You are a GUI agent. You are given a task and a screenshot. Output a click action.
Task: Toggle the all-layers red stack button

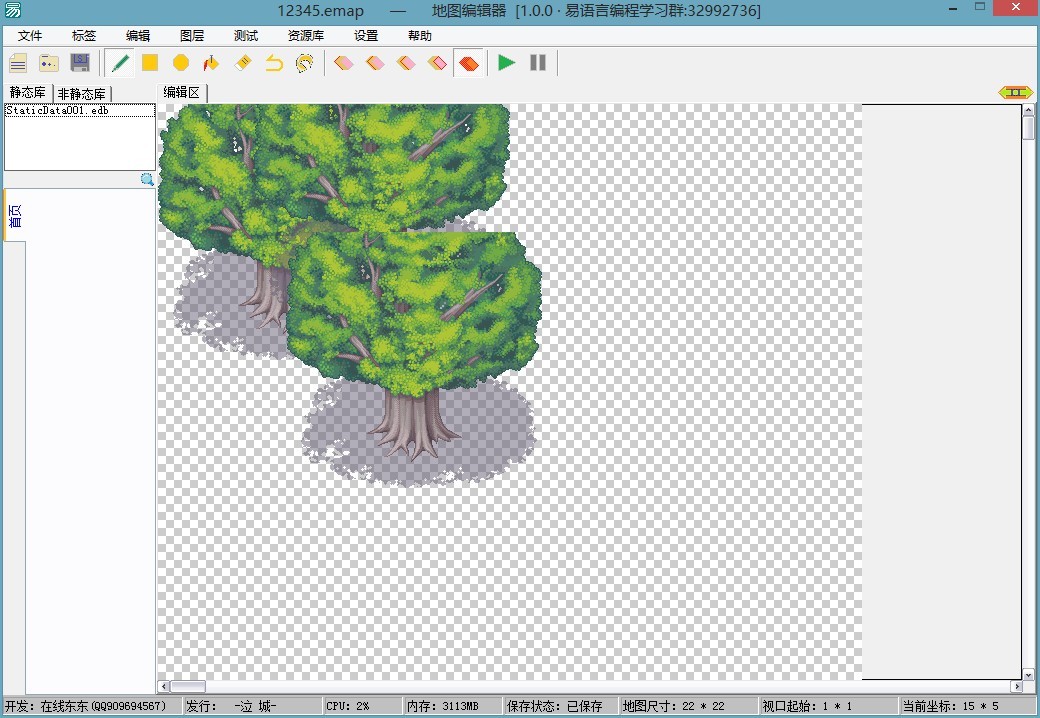click(x=469, y=63)
